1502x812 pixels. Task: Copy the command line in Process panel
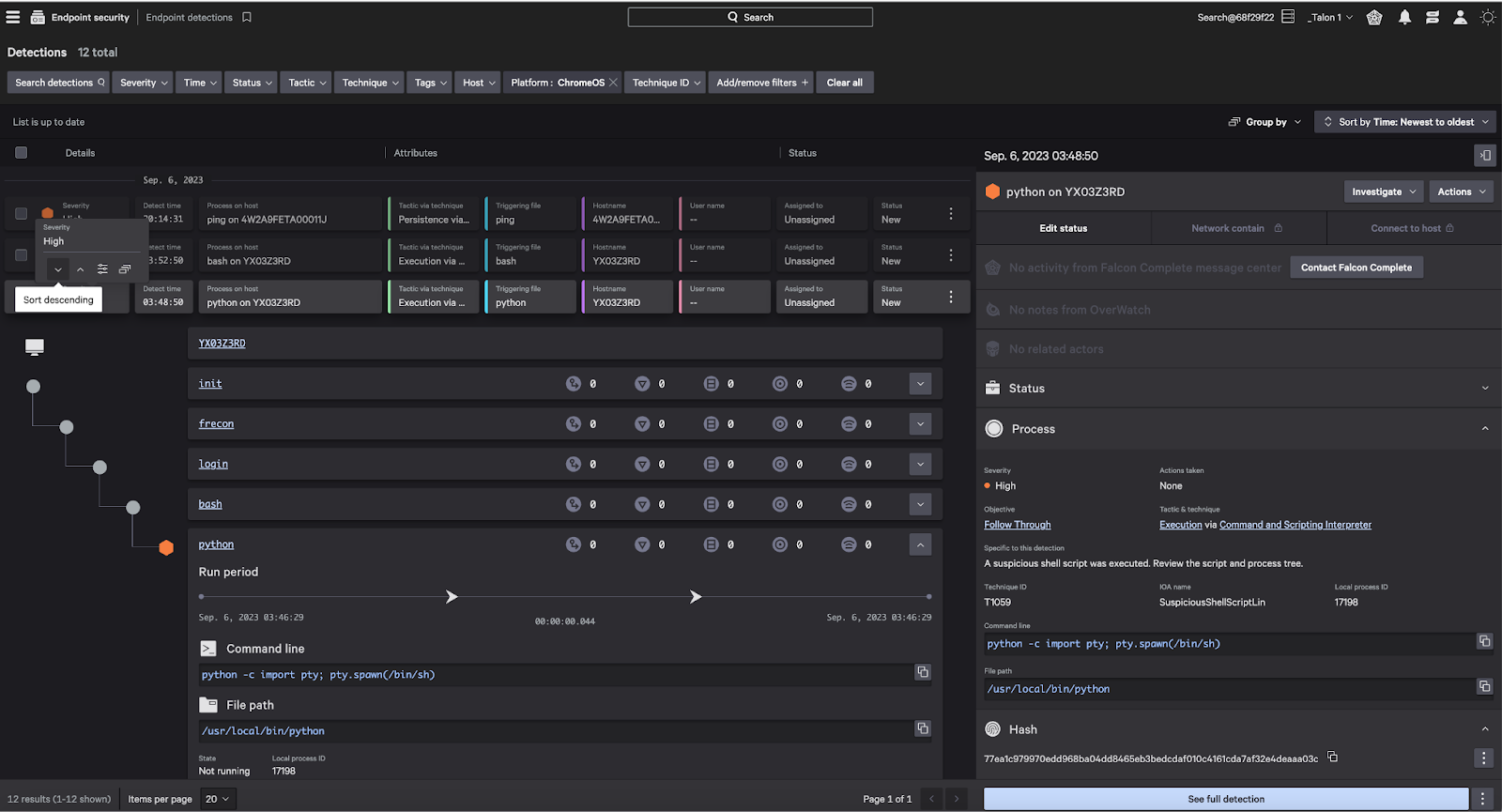[x=1484, y=641]
